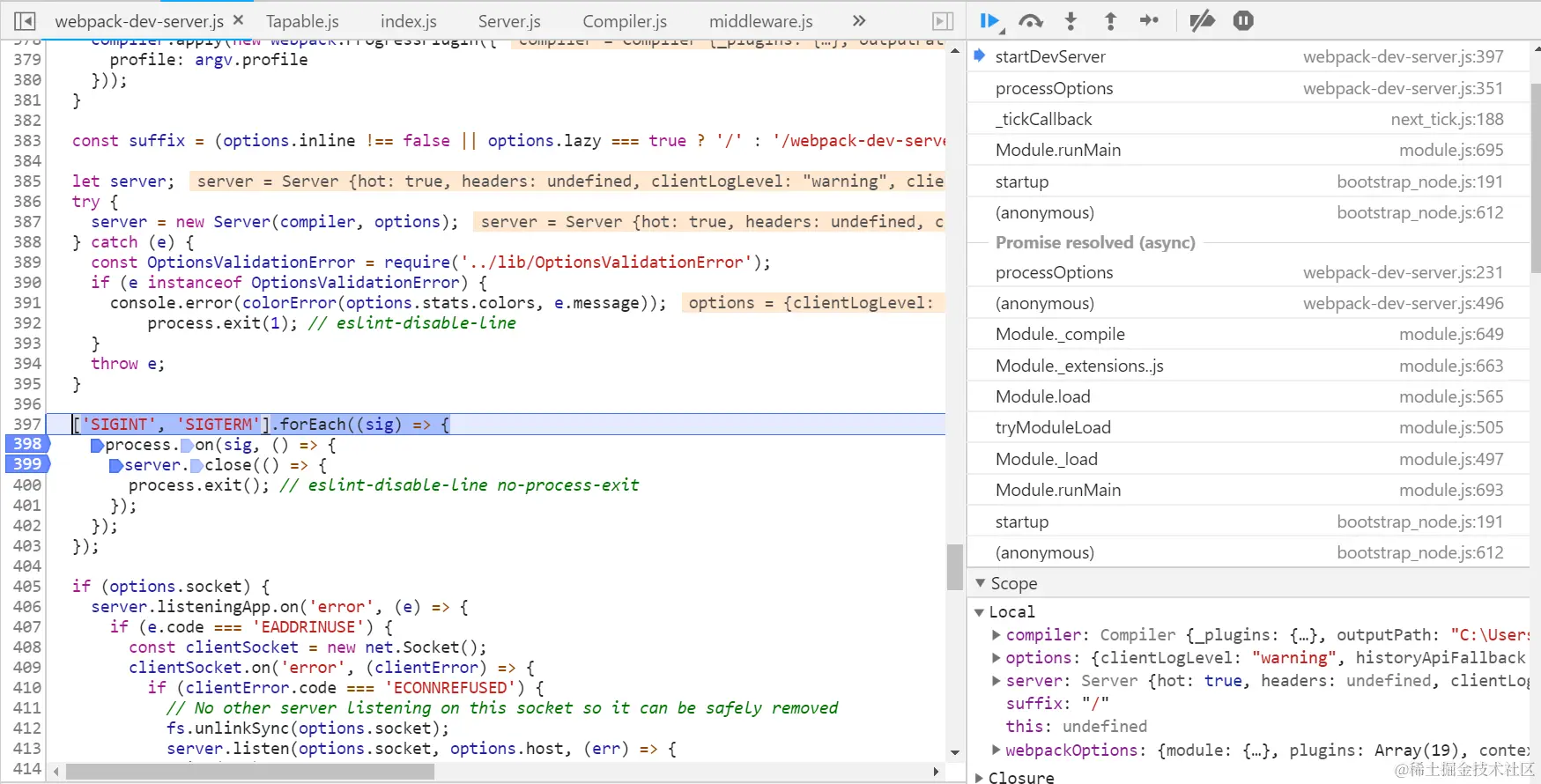Switch to Server.js tab
The height and width of the screenshot is (784, 1541).
pos(509,21)
